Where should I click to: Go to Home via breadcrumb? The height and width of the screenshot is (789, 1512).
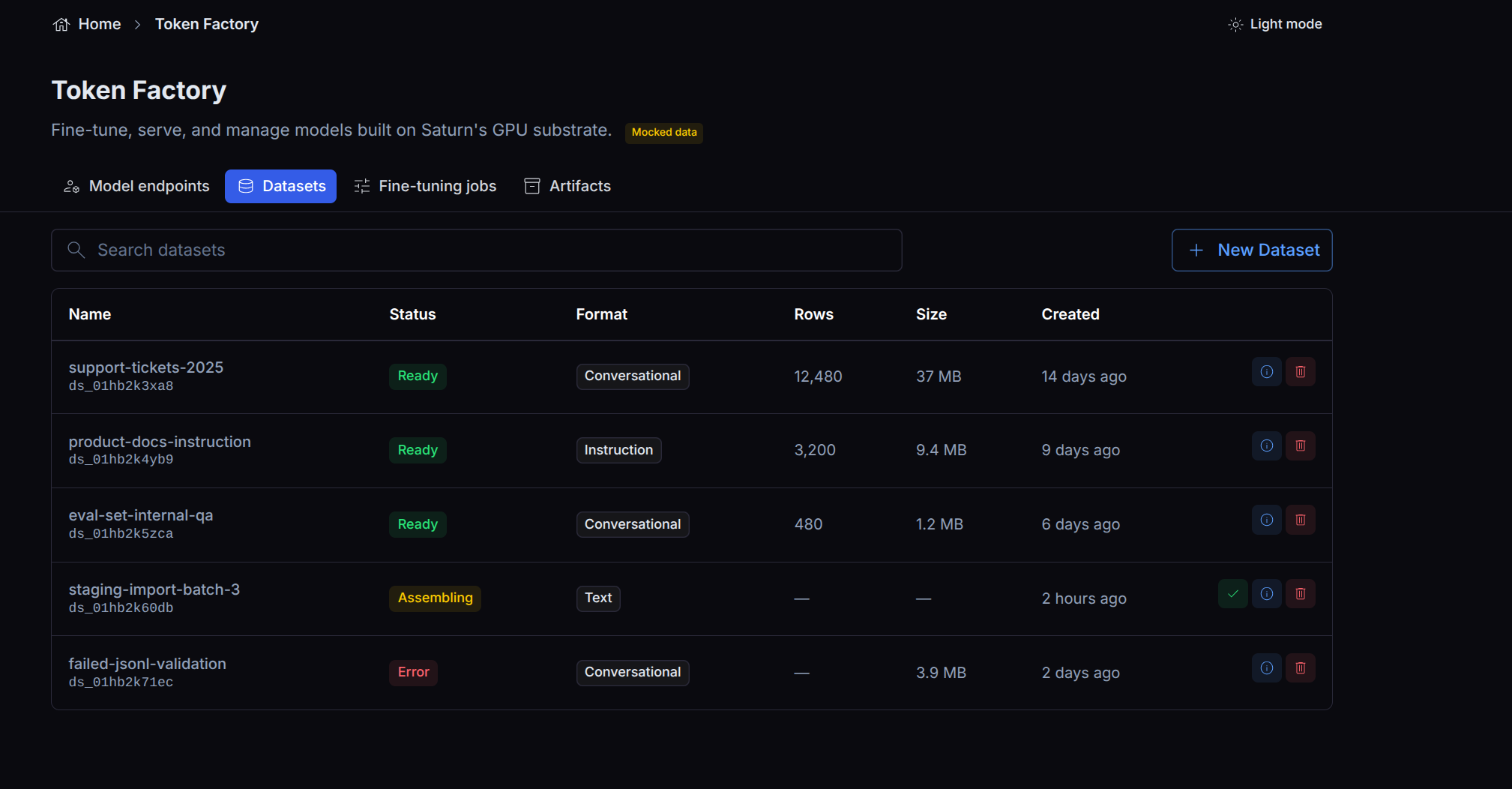99,24
